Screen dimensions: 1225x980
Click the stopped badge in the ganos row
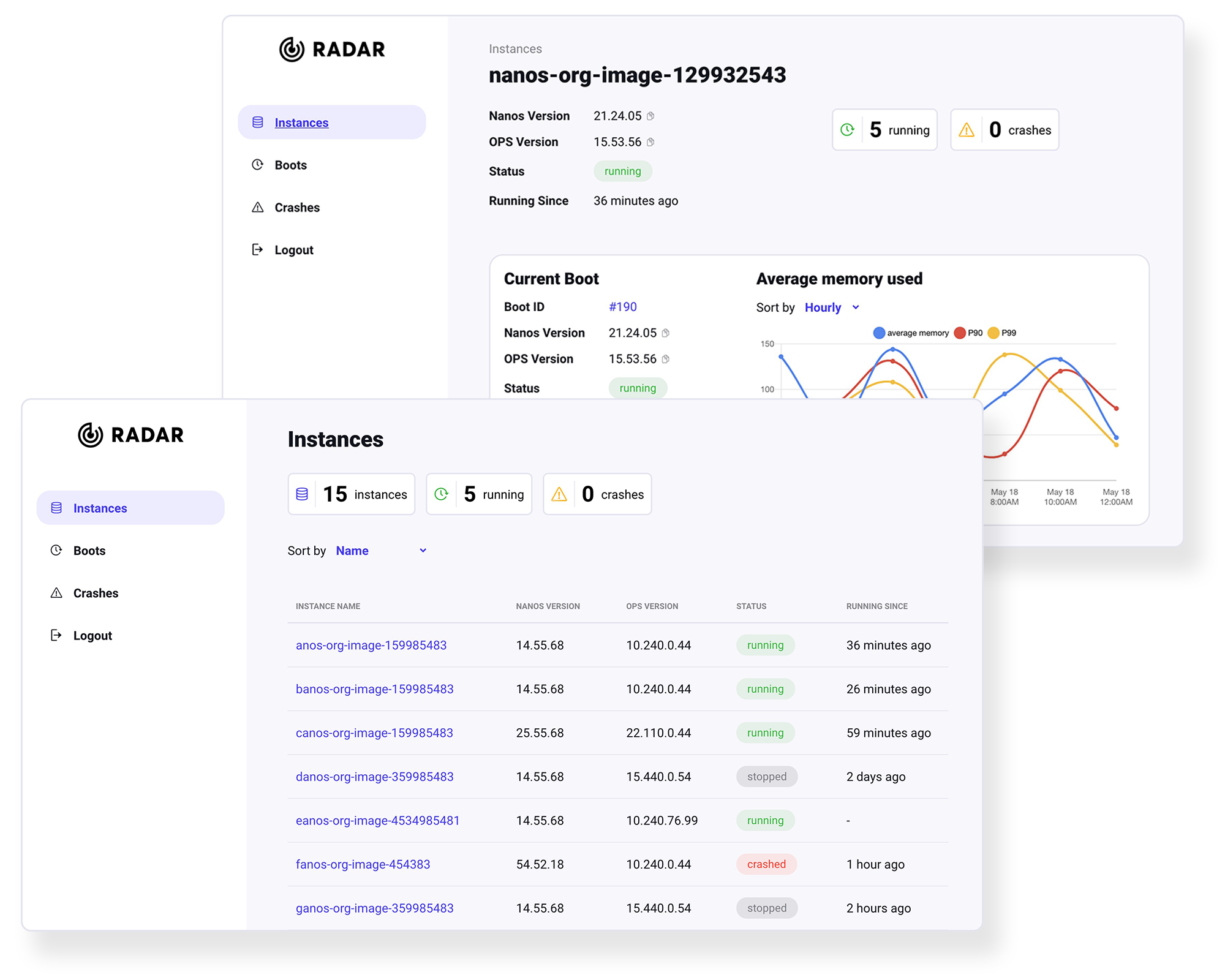(x=767, y=908)
